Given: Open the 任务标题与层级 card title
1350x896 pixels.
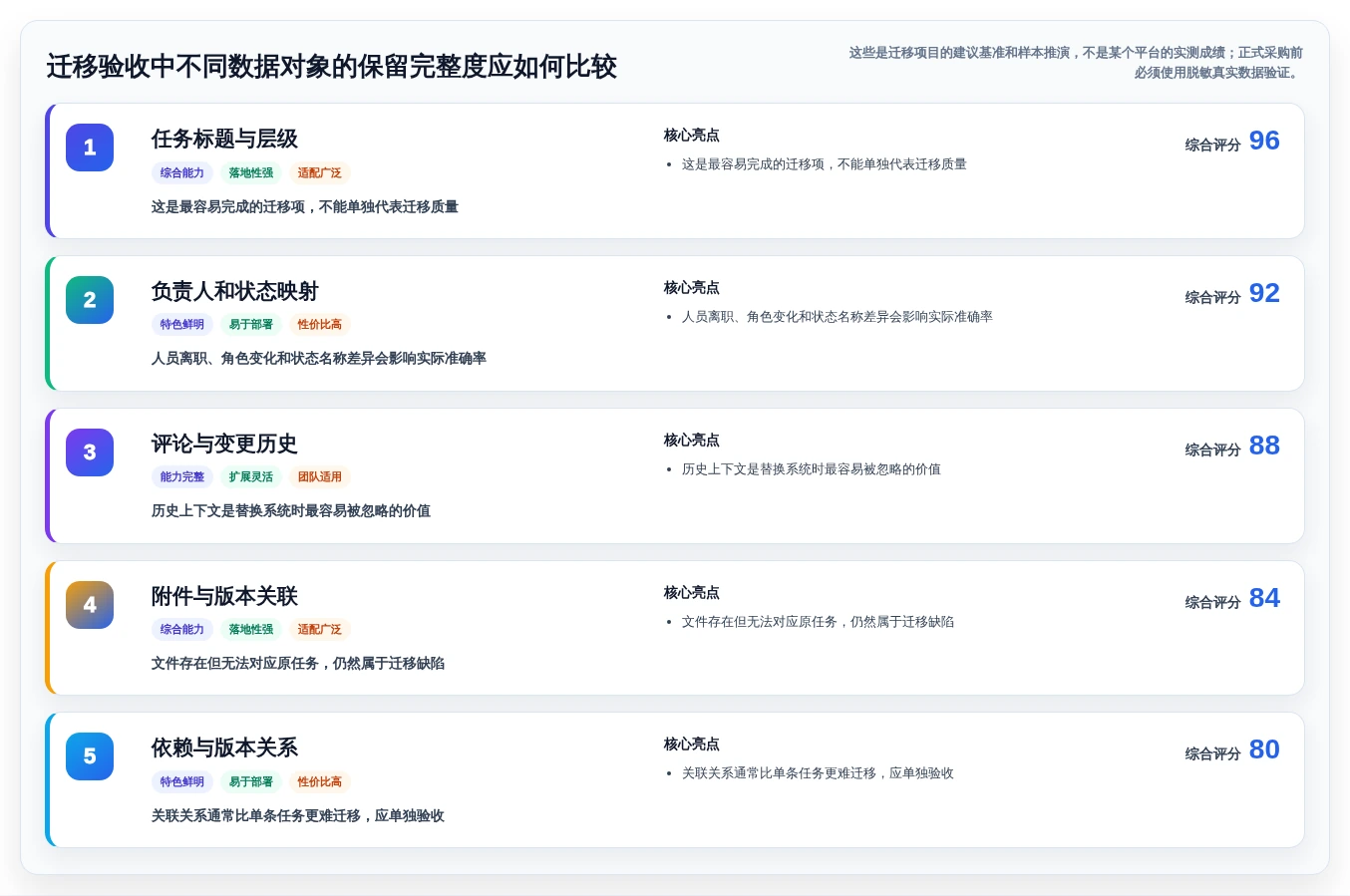Looking at the screenshot, I should coord(224,139).
